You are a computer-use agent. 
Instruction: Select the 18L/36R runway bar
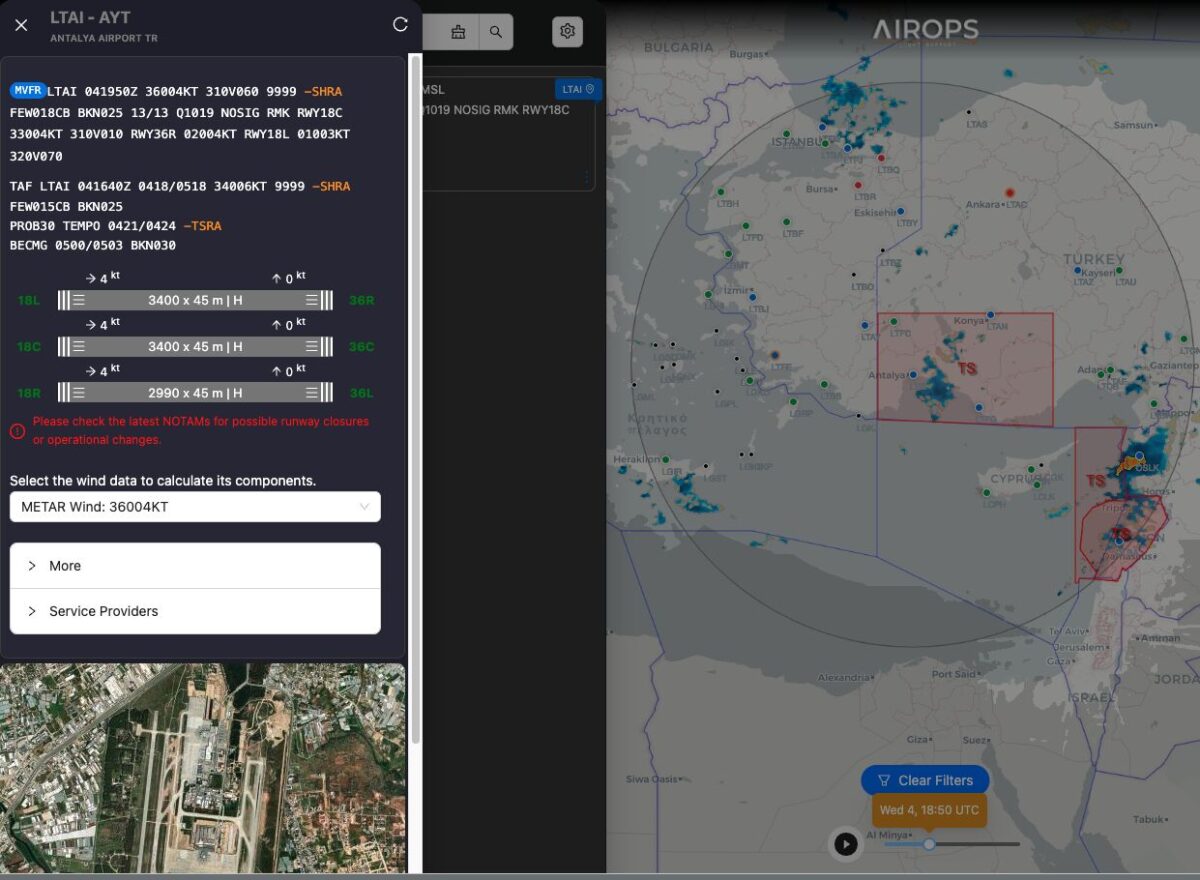[x=195, y=300]
